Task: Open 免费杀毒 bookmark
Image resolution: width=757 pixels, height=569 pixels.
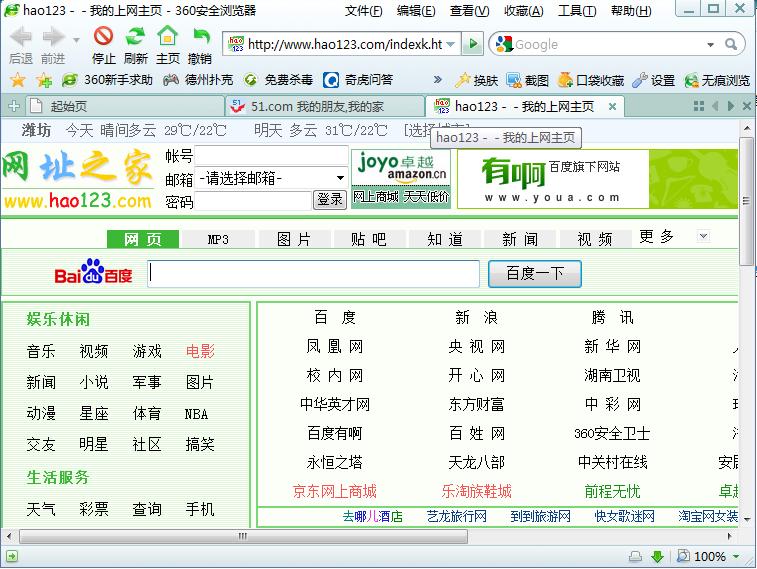Action: (279, 80)
